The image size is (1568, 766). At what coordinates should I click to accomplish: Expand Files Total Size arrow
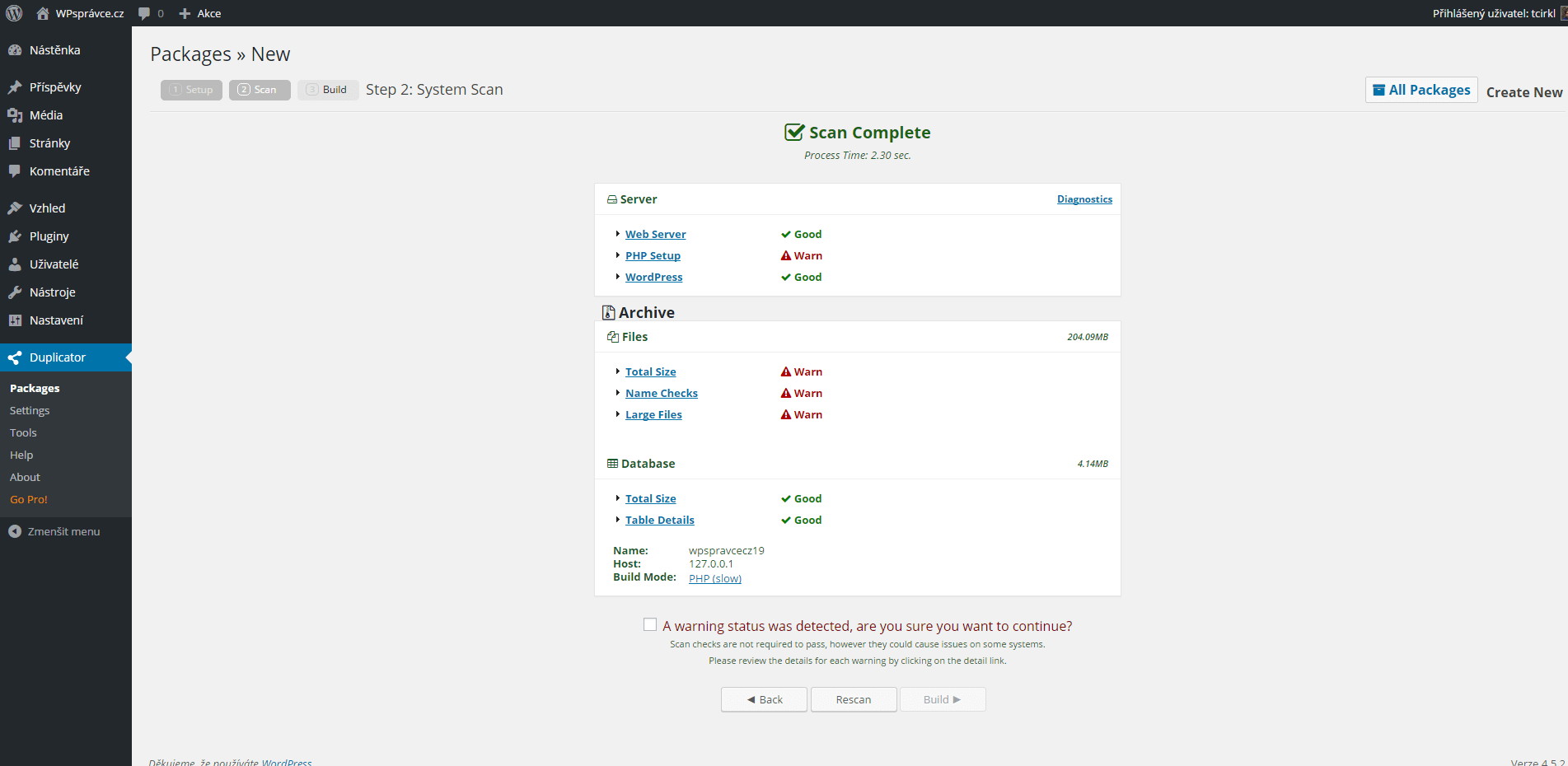(618, 371)
